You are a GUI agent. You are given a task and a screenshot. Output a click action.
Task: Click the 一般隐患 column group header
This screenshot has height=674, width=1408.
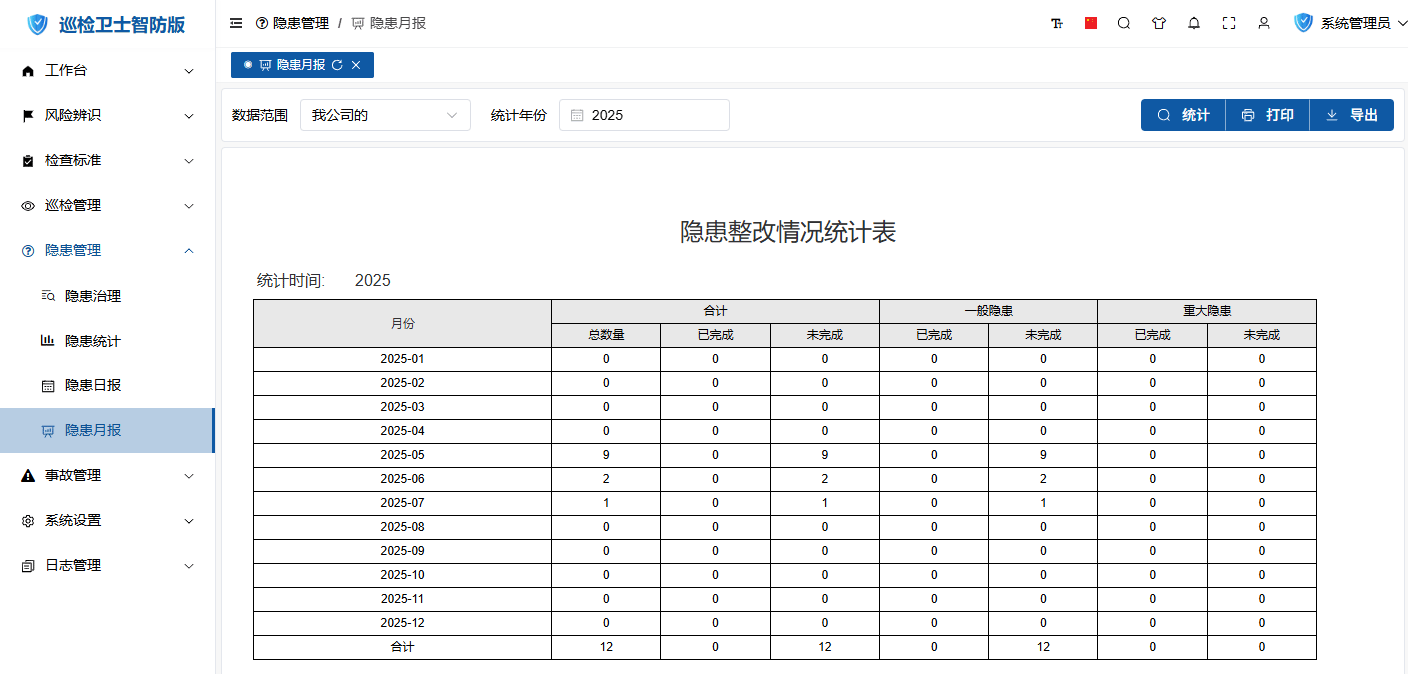coord(988,311)
